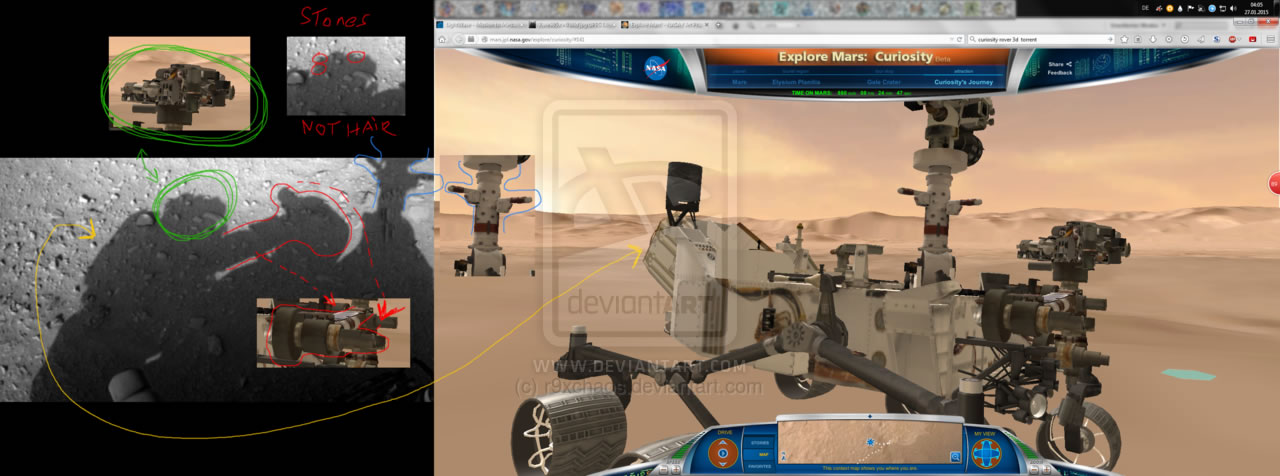Open the browser hamburger menu
Image resolution: width=1280 pixels, height=476 pixels.
(1270, 39)
